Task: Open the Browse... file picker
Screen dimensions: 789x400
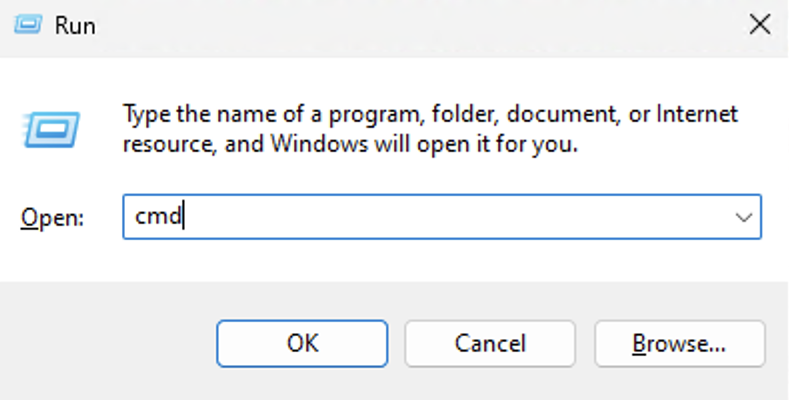Action: [x=679, y=344]
